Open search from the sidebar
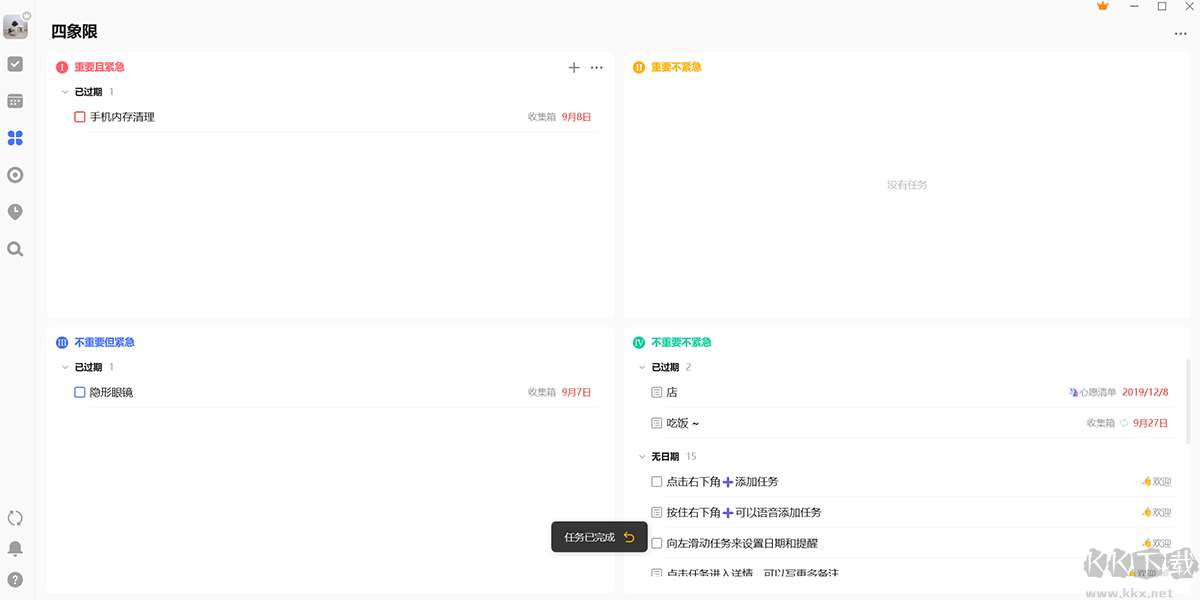Image resolution: width=1200 pixels, height=600 pixels. point(15,249)
